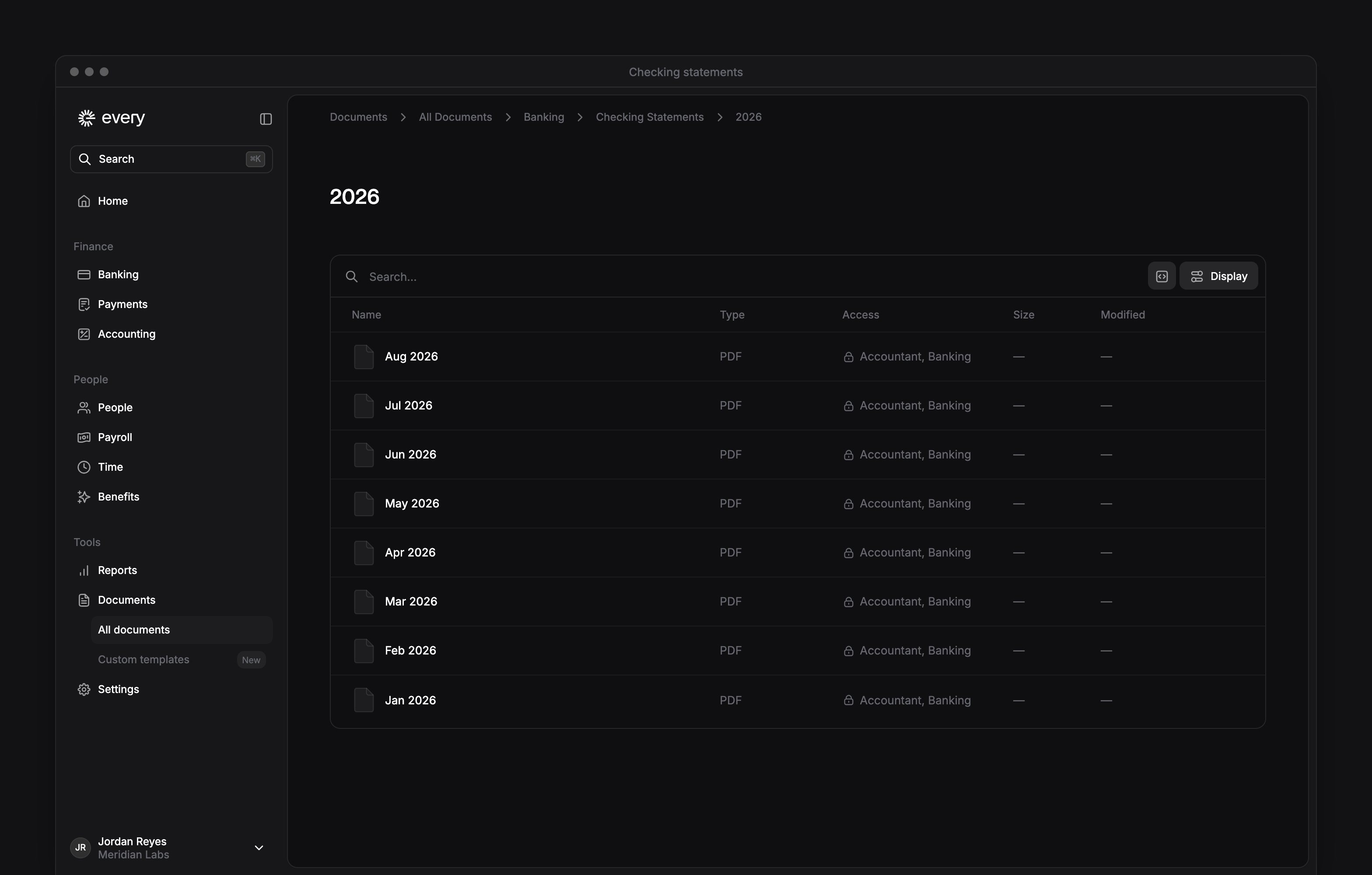Click the Jun 2026 file icon

pyautogui.click(x=364, y=455)
